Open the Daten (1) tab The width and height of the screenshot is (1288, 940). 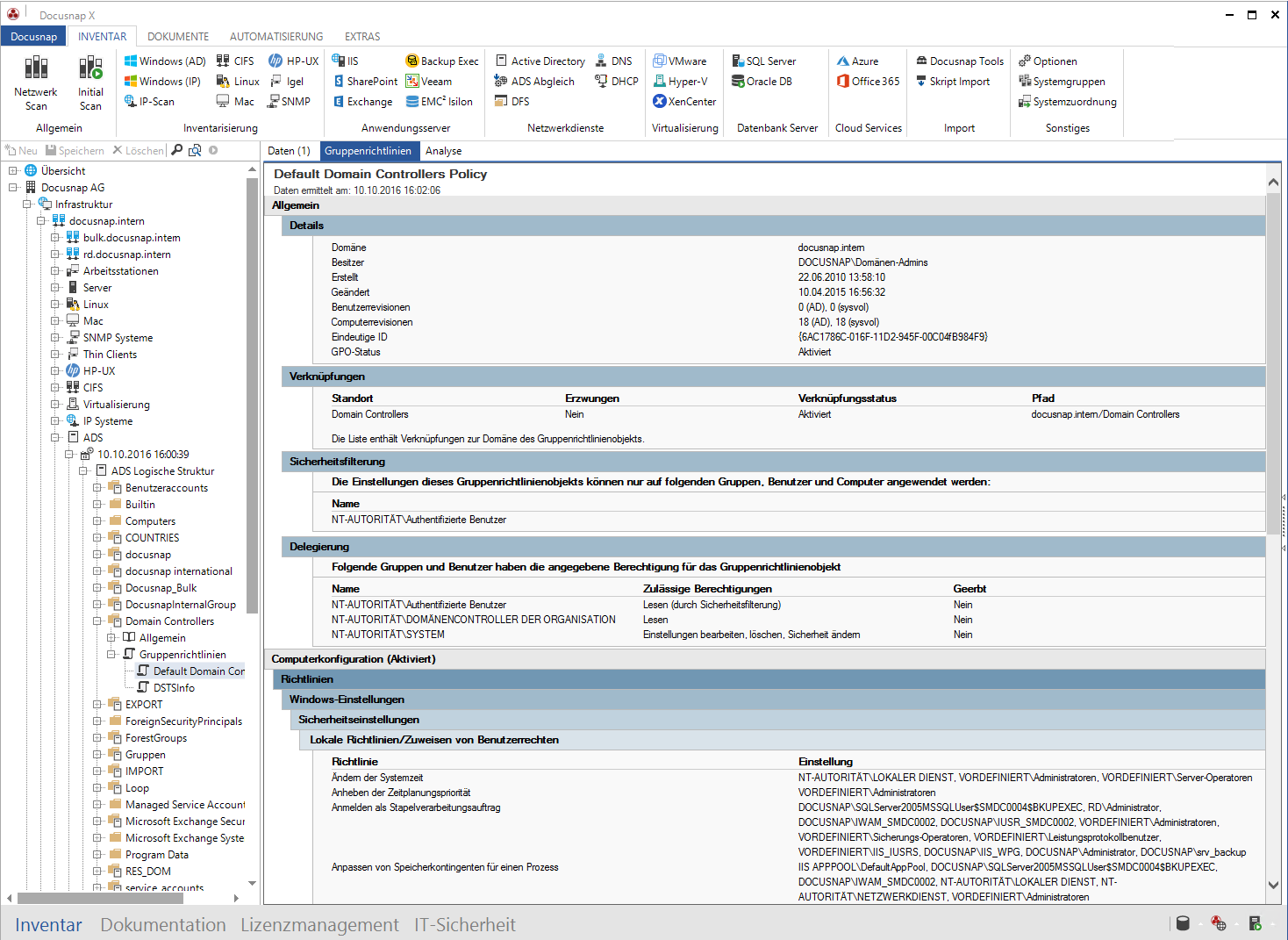(x=290, y=151)
